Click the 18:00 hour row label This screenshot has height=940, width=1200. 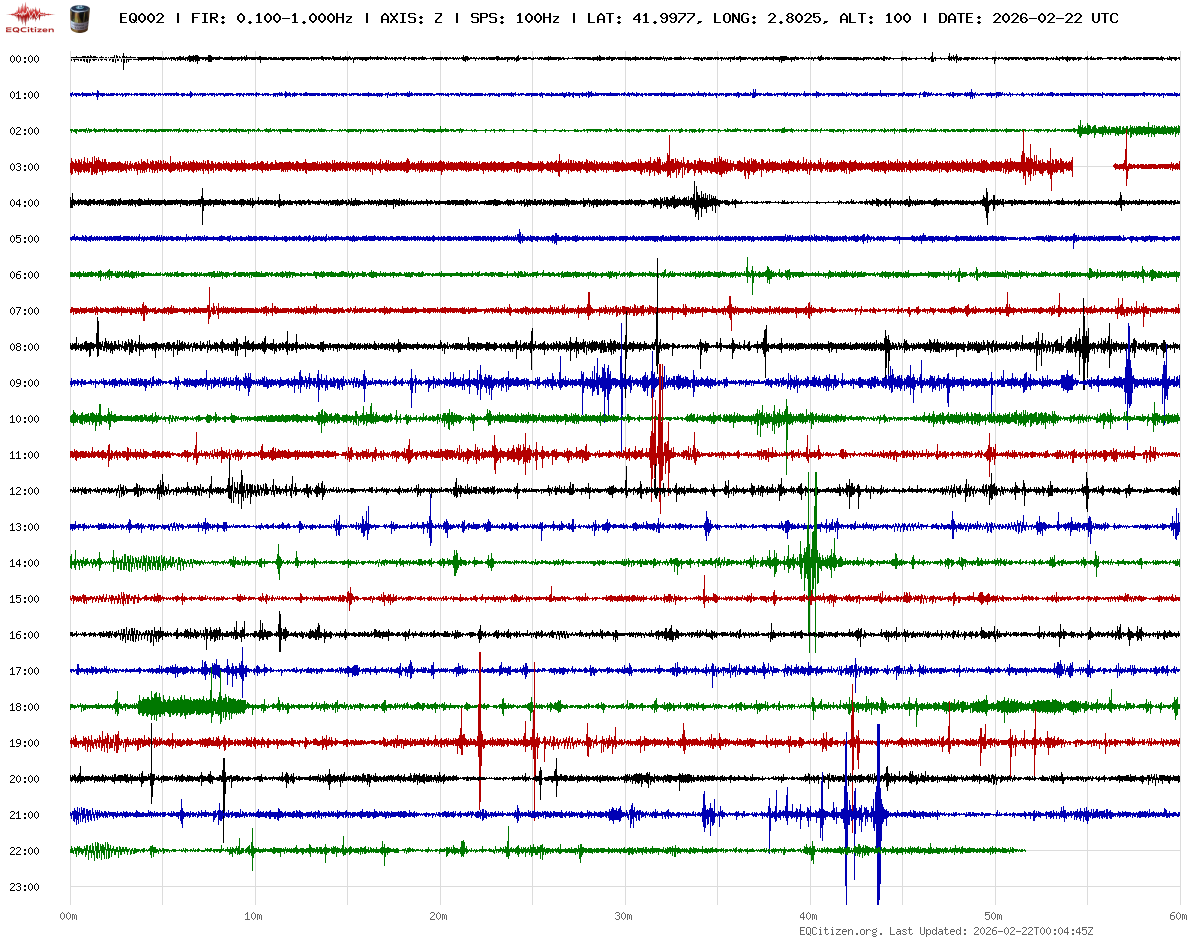click(24, 707)
